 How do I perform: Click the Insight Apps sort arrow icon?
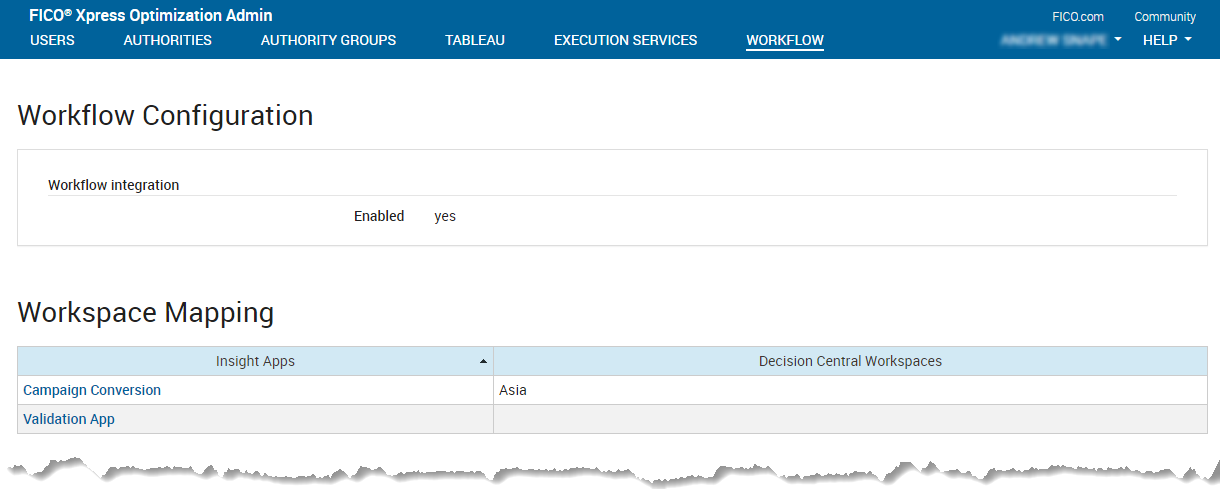pyautogui.click(x=483, y=361)
